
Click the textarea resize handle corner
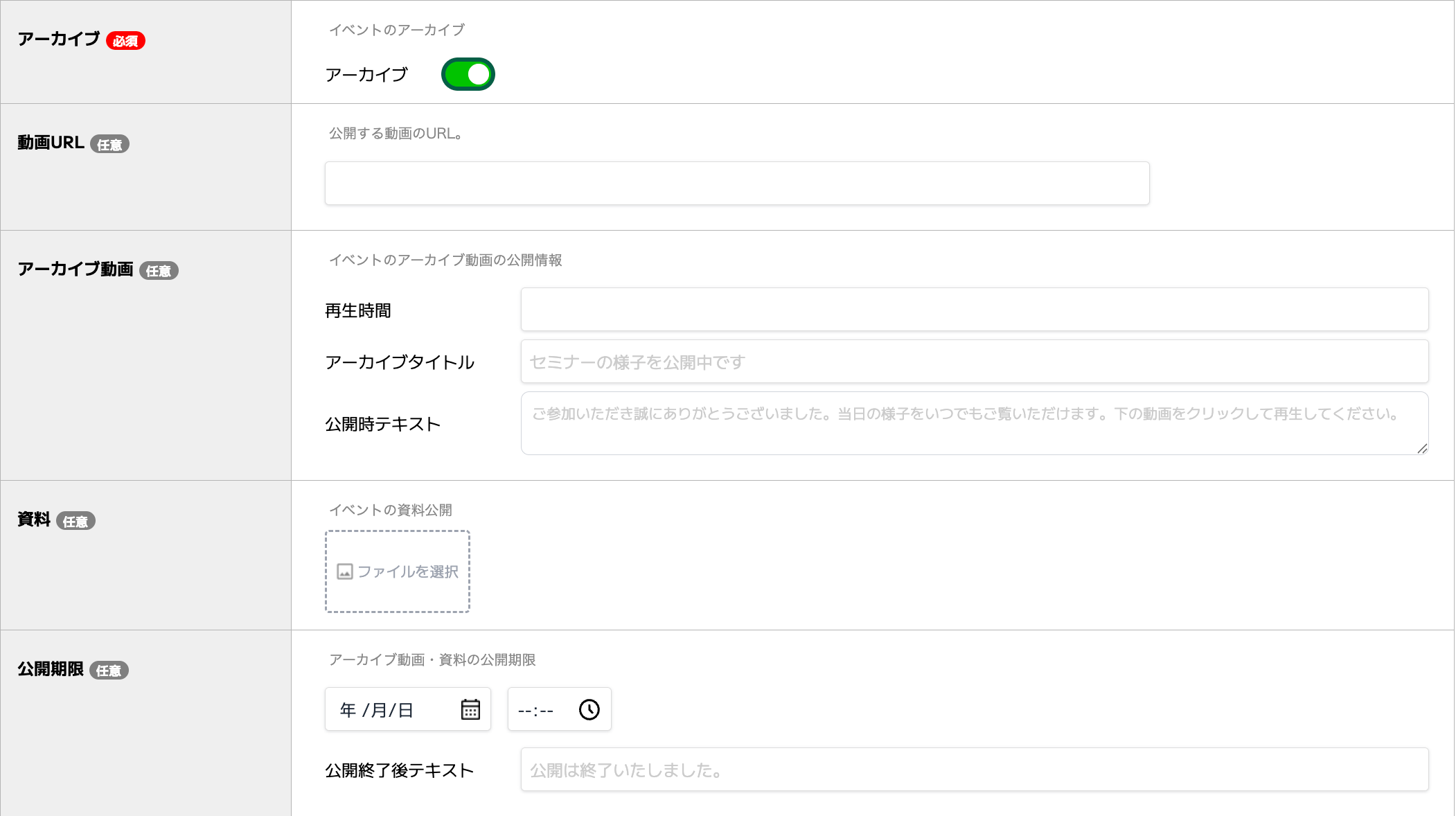coord(1422,449)
